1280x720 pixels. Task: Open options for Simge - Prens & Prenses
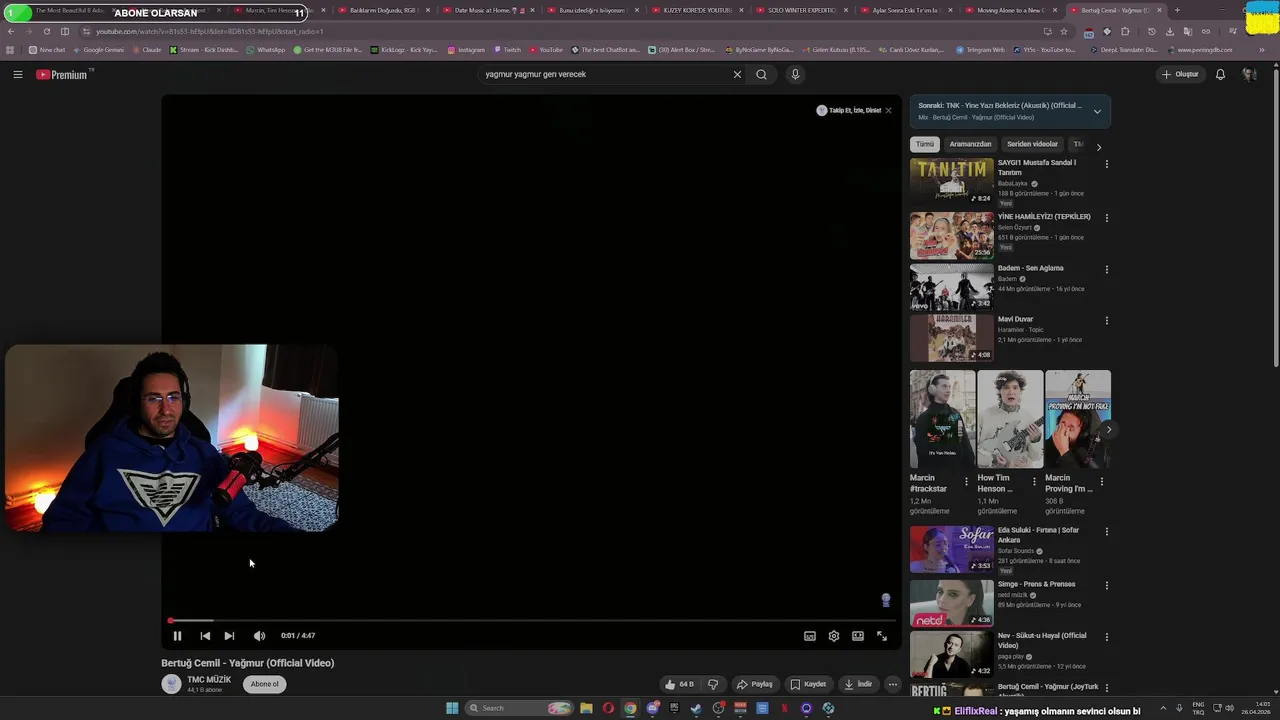tap(1106, 585)
